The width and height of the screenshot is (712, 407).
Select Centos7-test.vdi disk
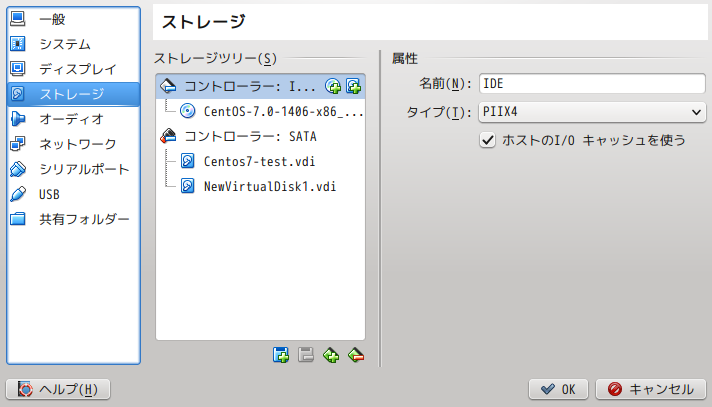pyautogui.click(x=260, y=161)
